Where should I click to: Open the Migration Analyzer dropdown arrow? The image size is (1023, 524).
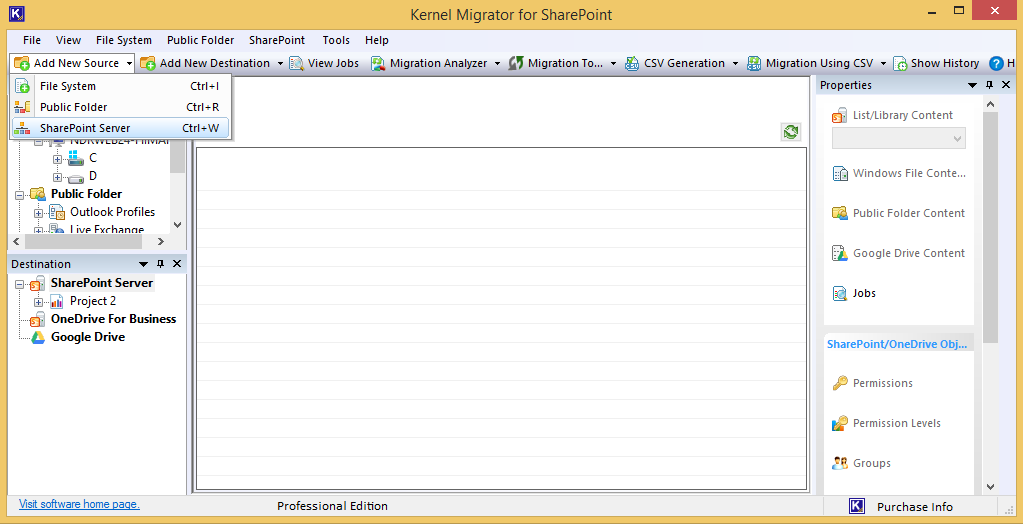[x=497, y=63]
